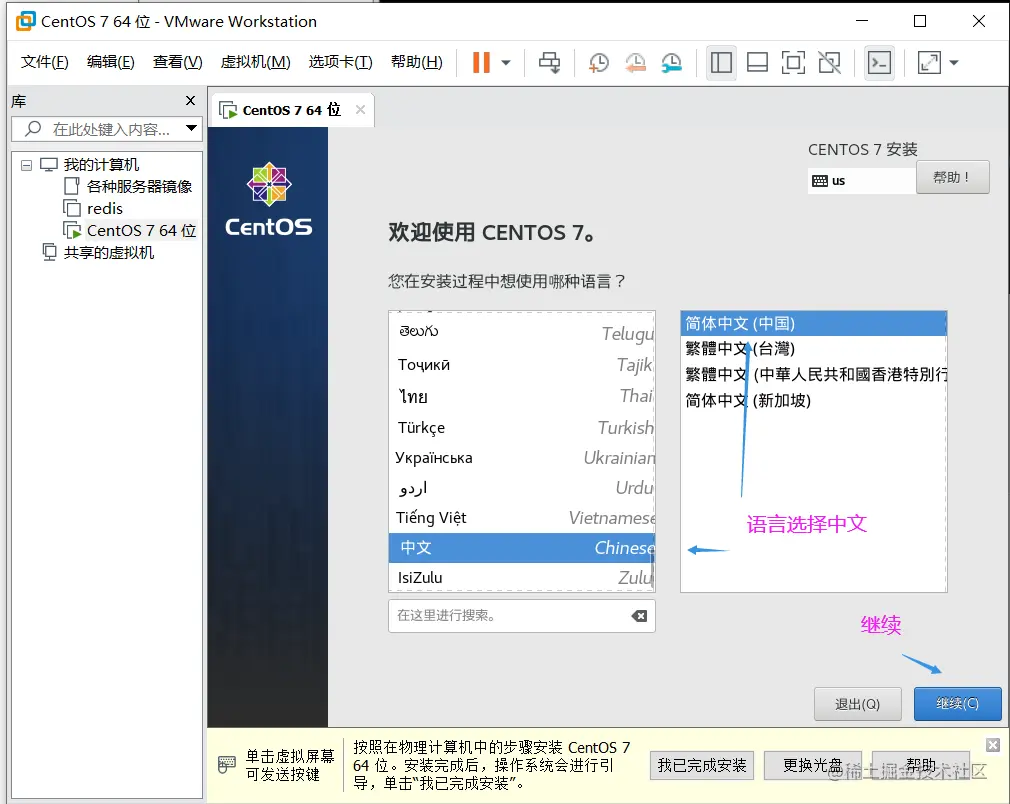Open the Snapshot Manager
Image resolution: width=1010 pixels, height=804 pixels.
[671, 62]
